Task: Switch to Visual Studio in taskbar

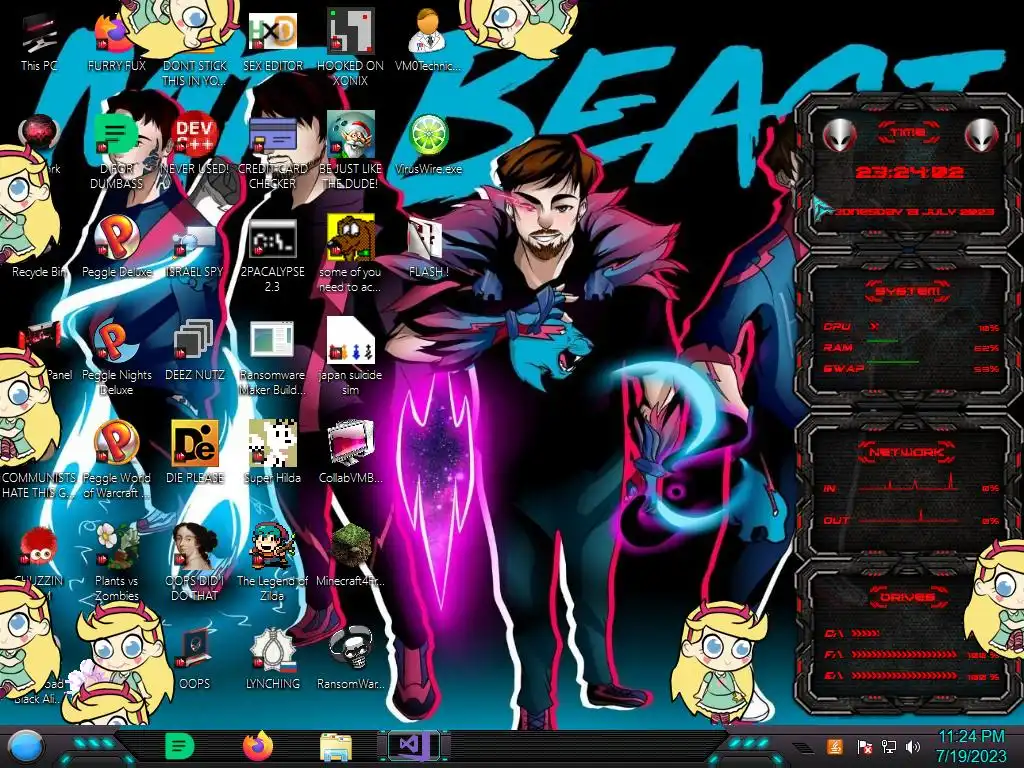Action: tap(413, 746)
